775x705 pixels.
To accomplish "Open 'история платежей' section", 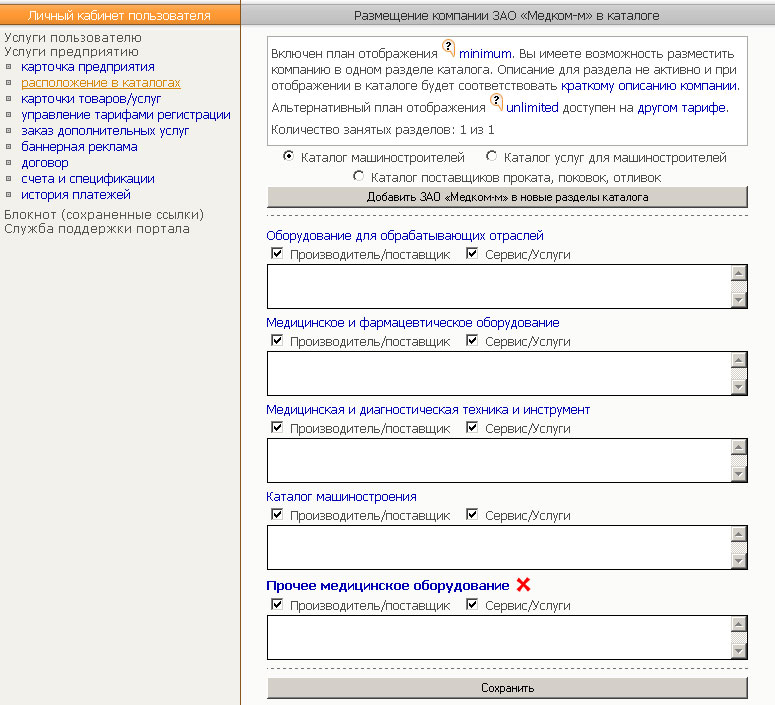I will 76,195.
